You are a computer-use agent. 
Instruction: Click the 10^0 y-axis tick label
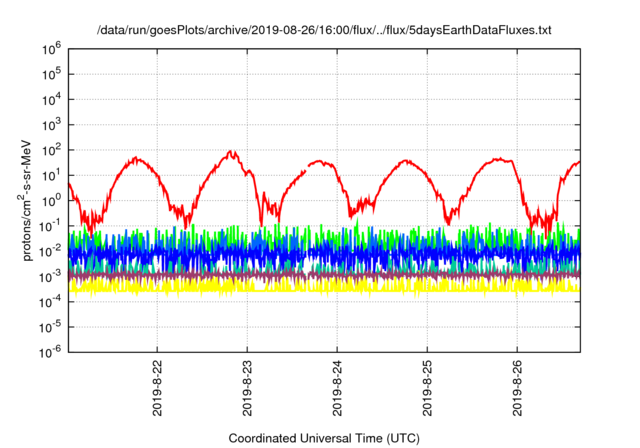pos(51,201)
